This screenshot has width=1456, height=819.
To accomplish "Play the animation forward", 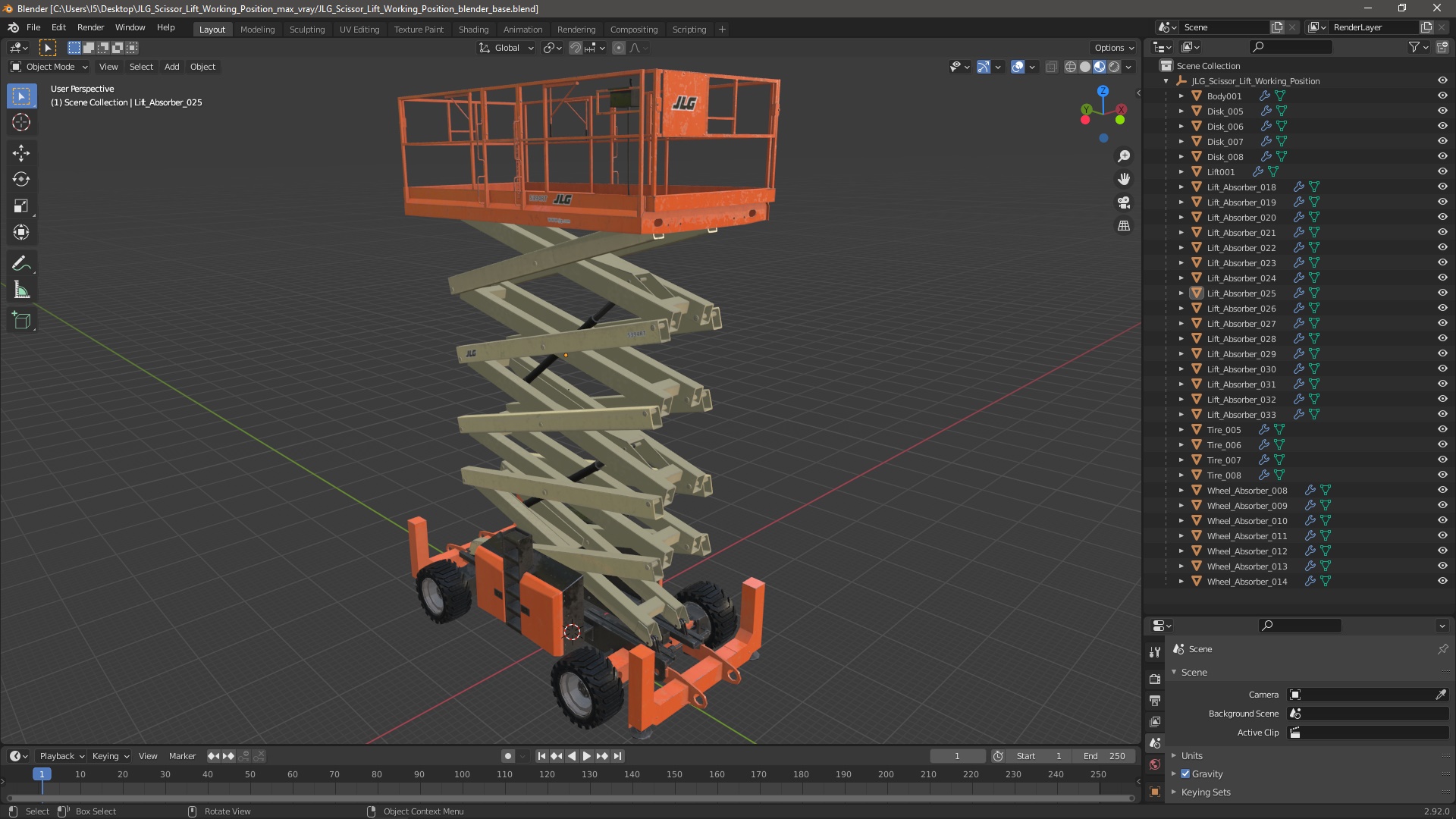I will [586, 756].
